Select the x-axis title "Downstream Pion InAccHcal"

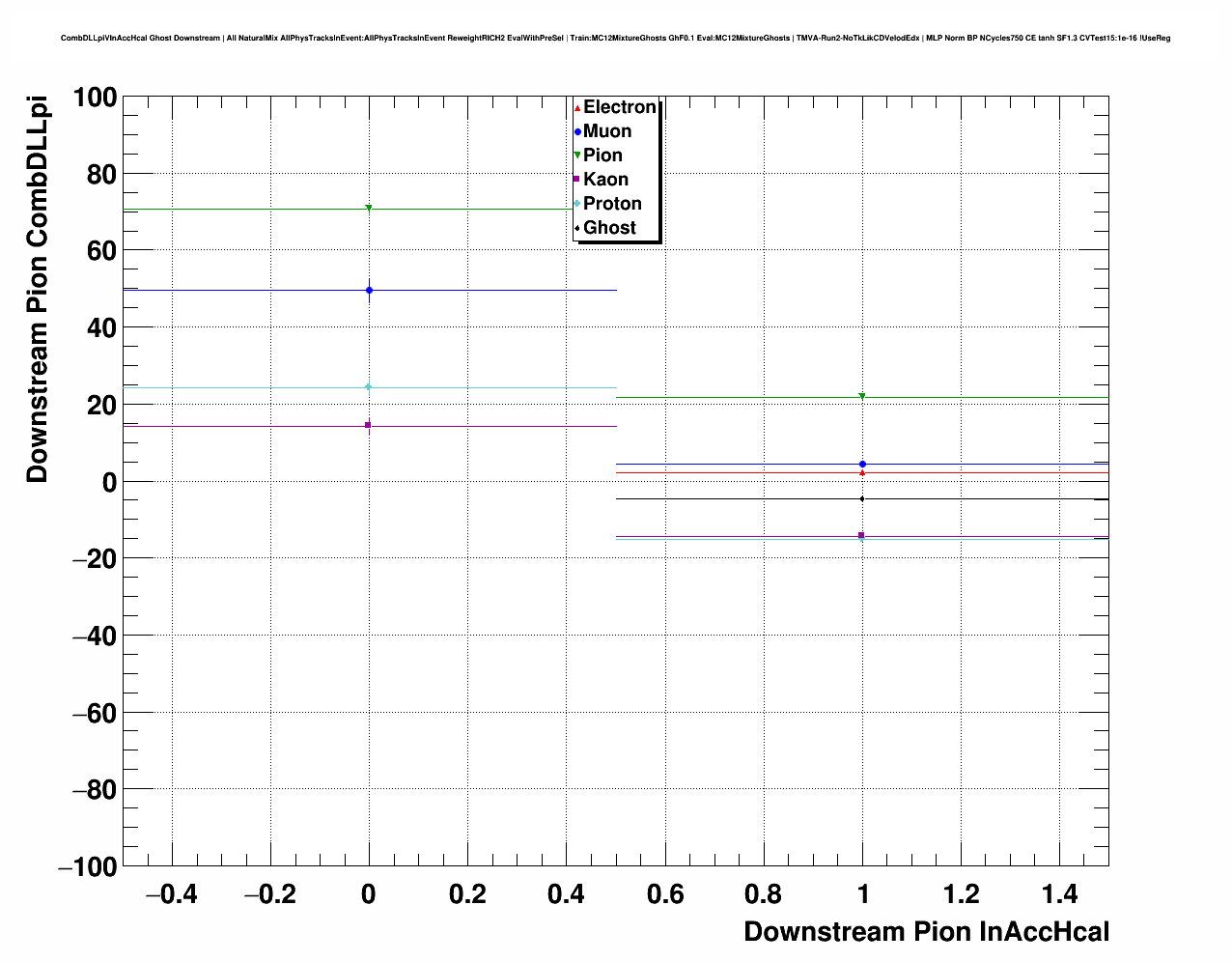click(926, 932)
